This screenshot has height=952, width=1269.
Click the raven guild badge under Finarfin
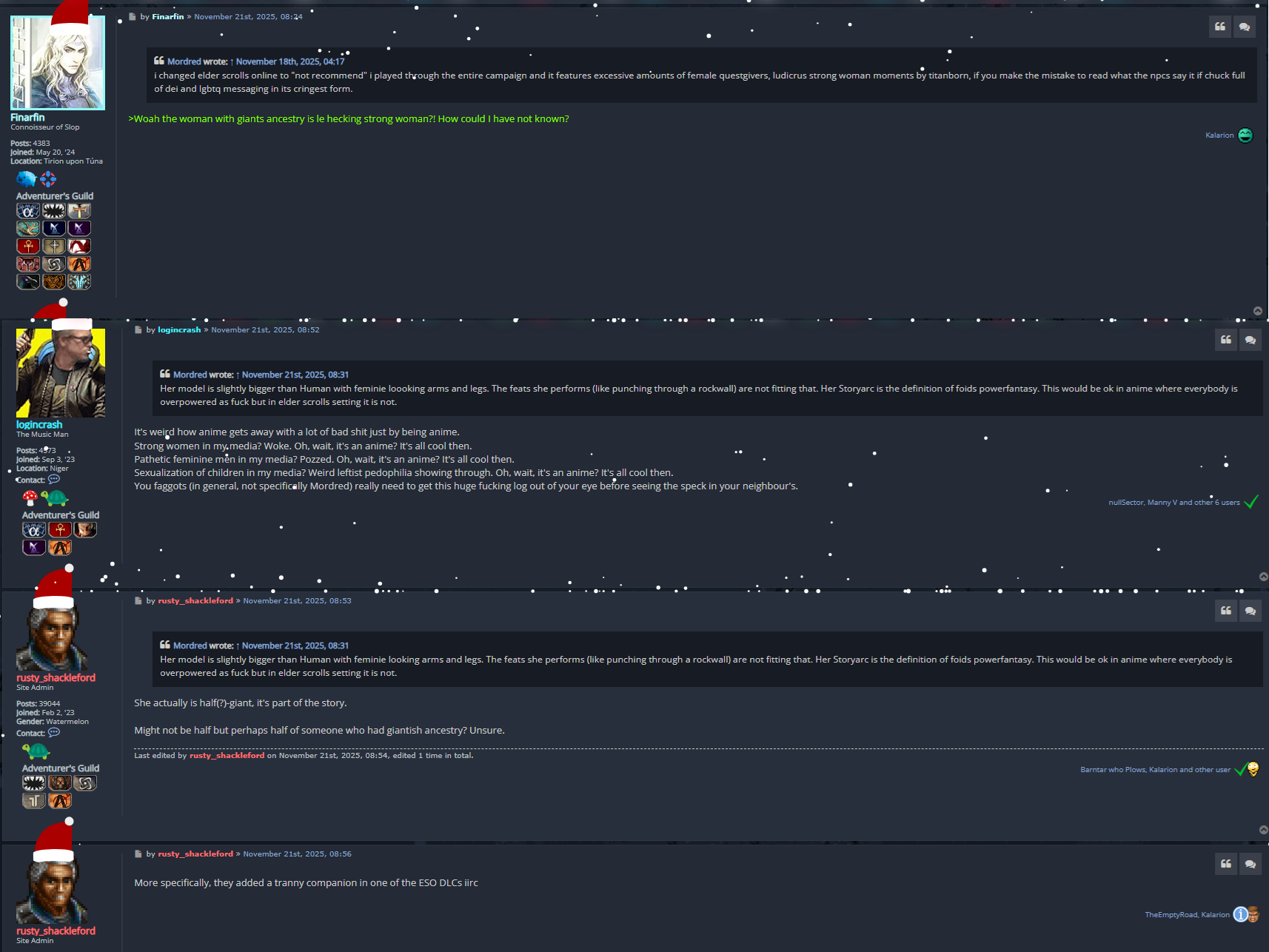[x=28, y=282]
